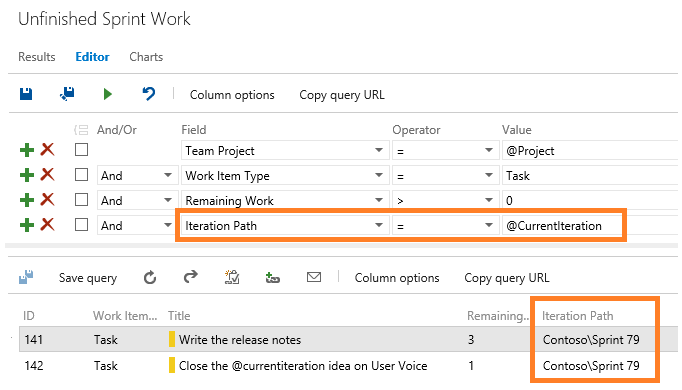This screenshot has height=390, width=682.
Task: Click ID cell '141'
Action: pos(33,340)
